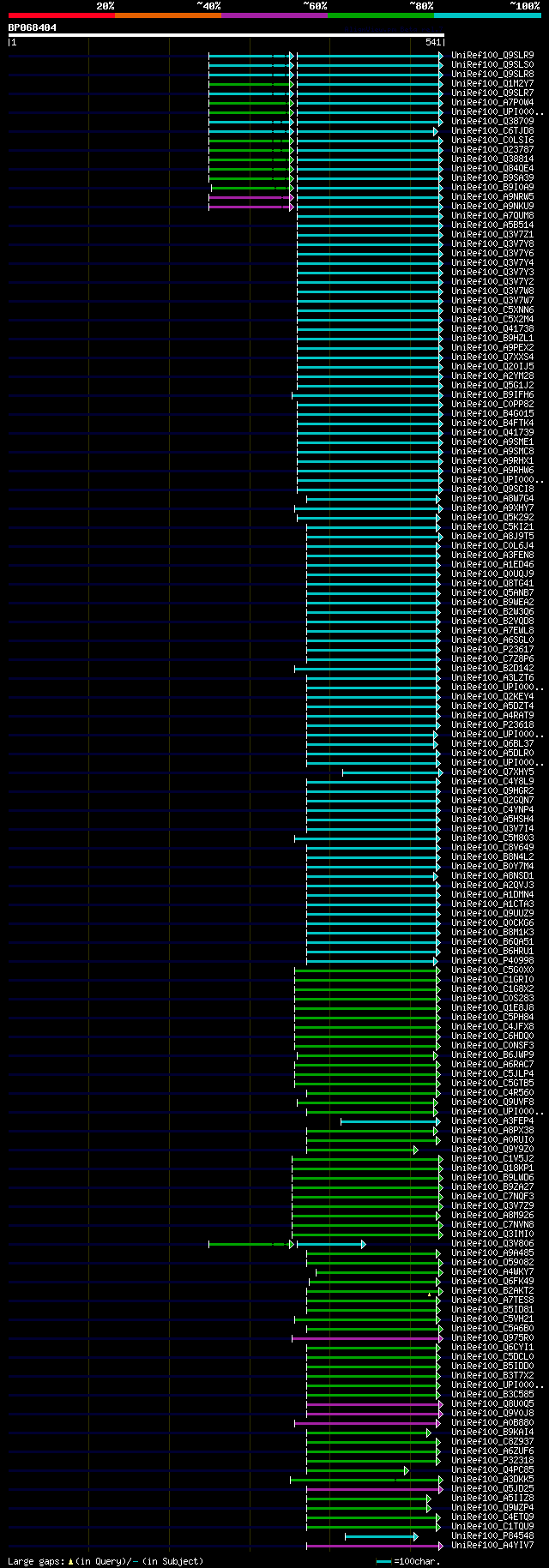Select the UniRef100_Q84QE4 entry
Image resolution: width=549 pixels, height=1568 pixels.
coord(492,169)
